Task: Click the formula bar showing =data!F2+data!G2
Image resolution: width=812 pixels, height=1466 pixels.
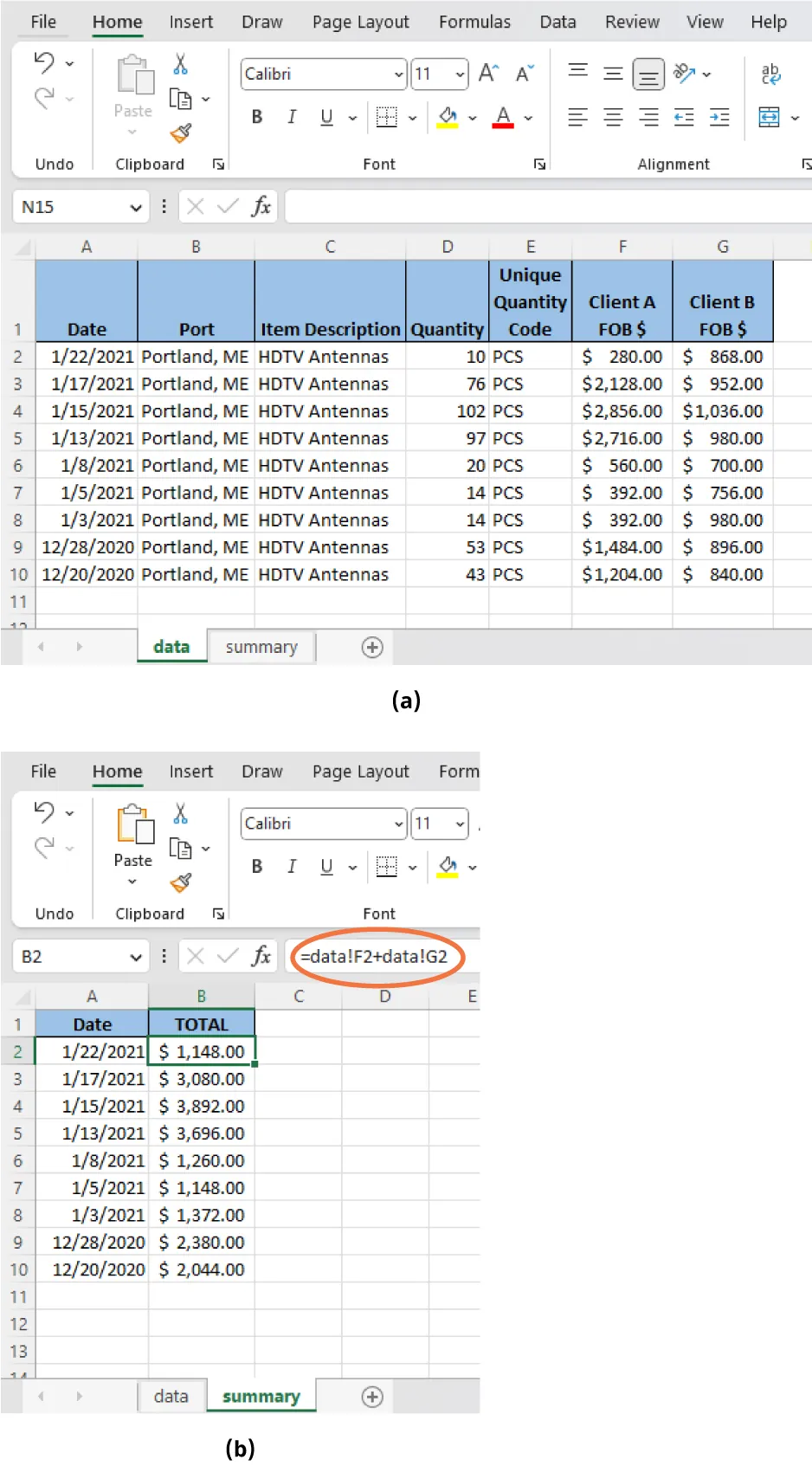Action: tap(374, 957)
